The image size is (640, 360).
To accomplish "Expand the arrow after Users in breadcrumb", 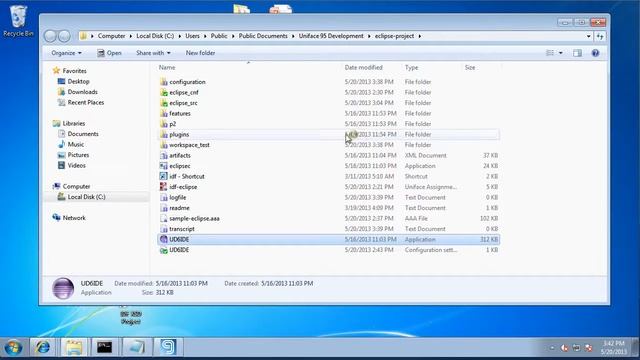I will (205, 36).
